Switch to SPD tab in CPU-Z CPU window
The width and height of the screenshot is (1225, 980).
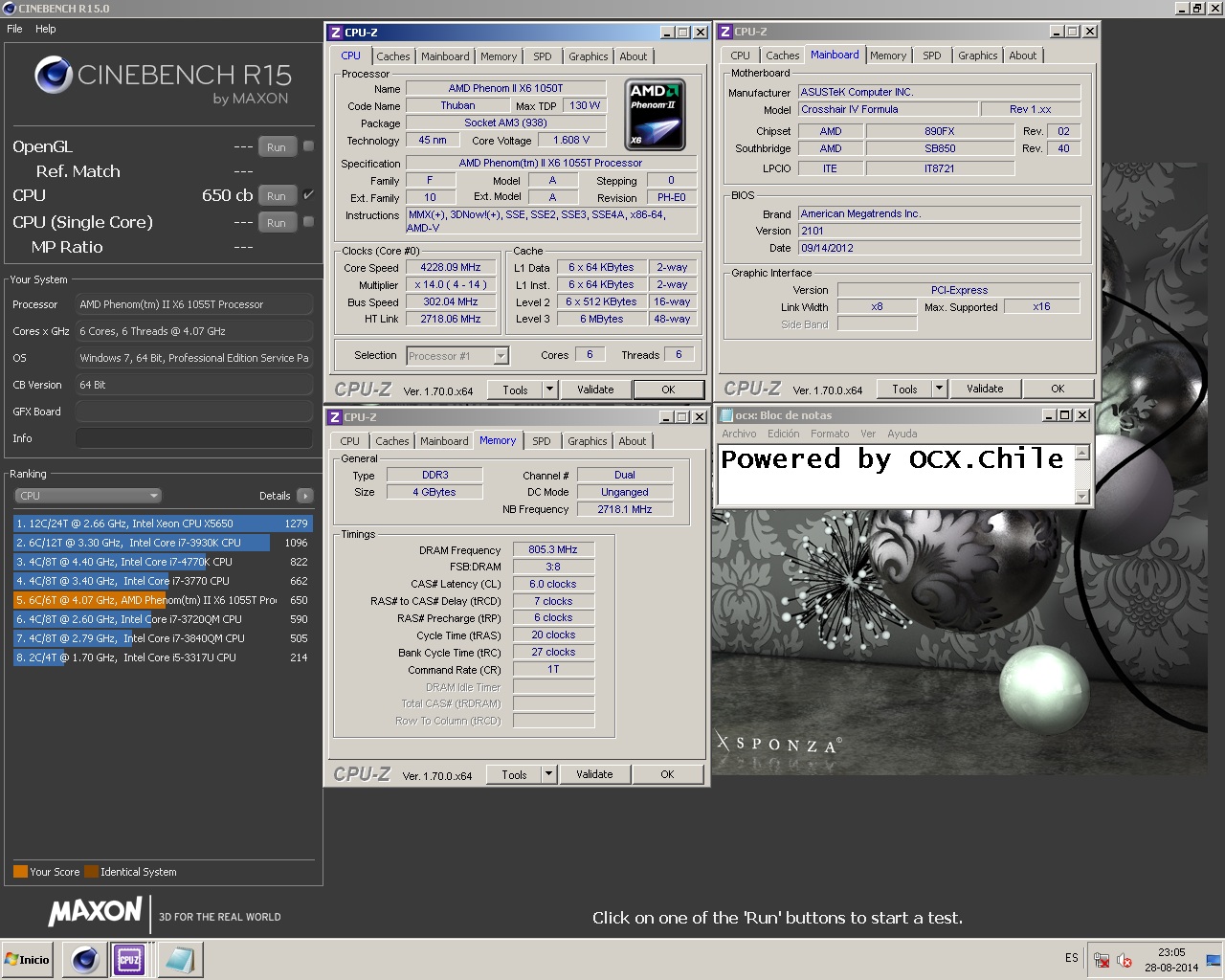pos(543,56)
